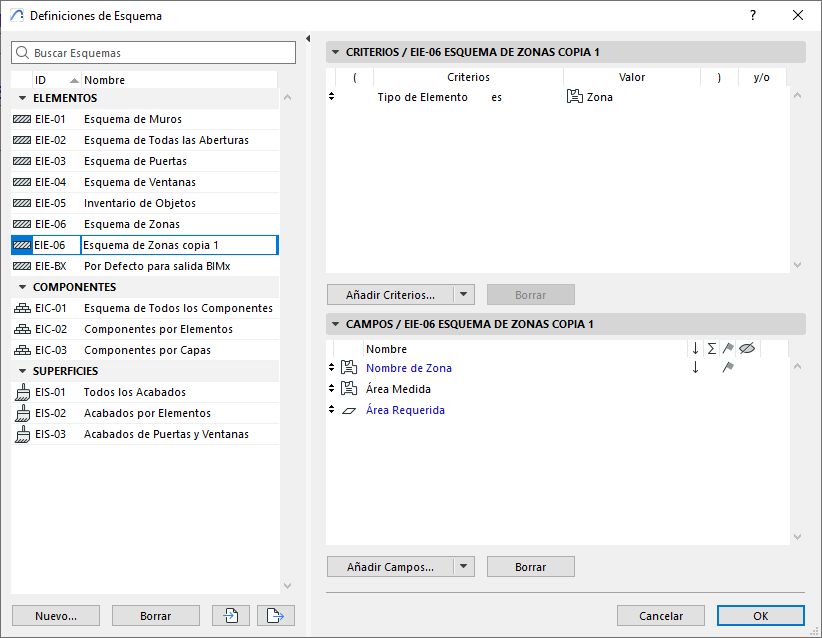Screen dimensions: 822x638
Task: Select Esquema de Muros in the list
Action: (x=133, y=119)
